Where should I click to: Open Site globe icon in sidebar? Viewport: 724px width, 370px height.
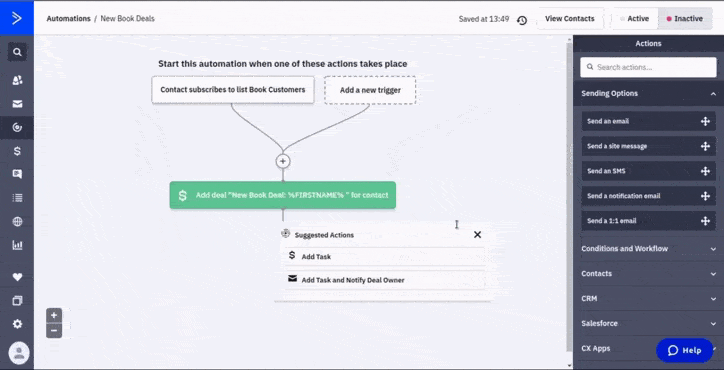(x=17, y=221)
